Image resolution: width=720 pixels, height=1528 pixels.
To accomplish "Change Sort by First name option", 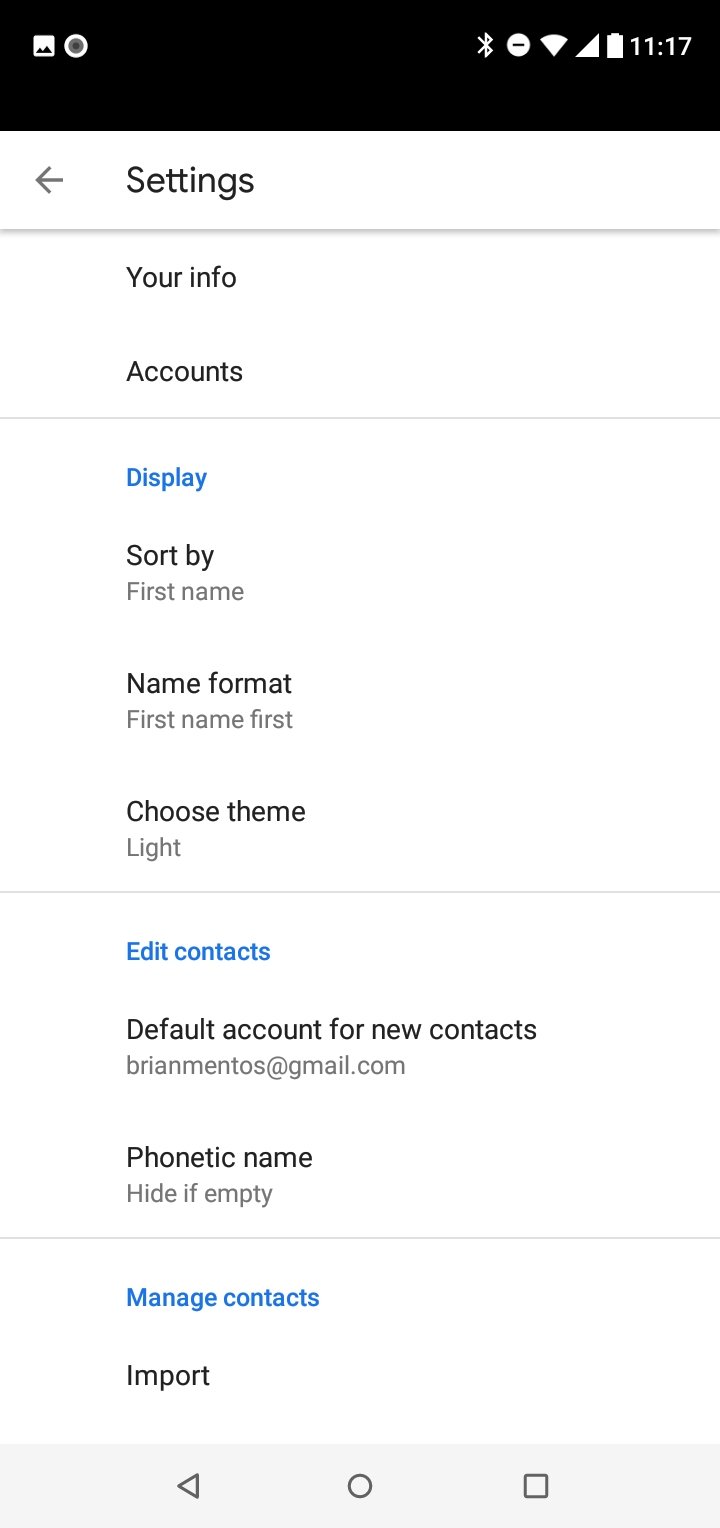I will (x=360, y=572).
